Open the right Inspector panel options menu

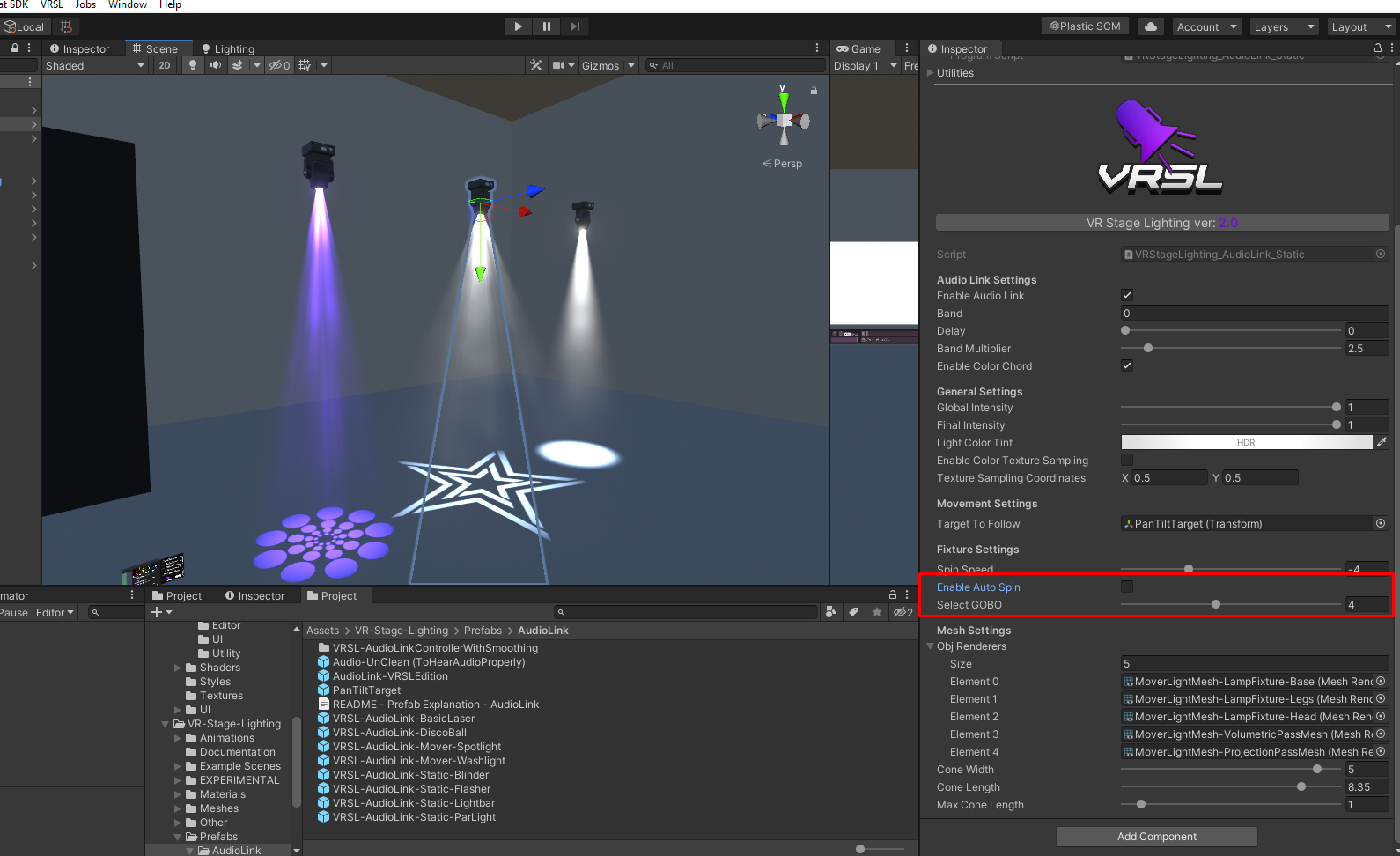pos(1391,48)
